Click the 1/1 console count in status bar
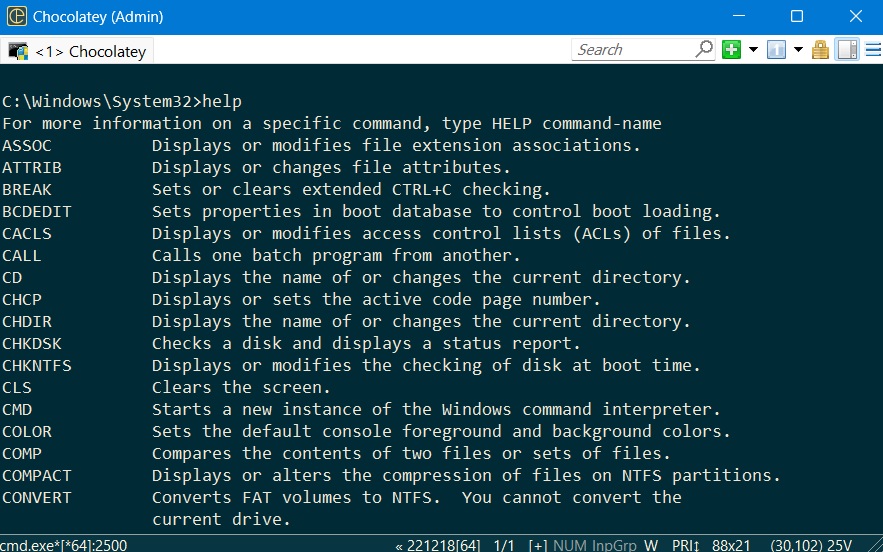 (x=504, y=545)
